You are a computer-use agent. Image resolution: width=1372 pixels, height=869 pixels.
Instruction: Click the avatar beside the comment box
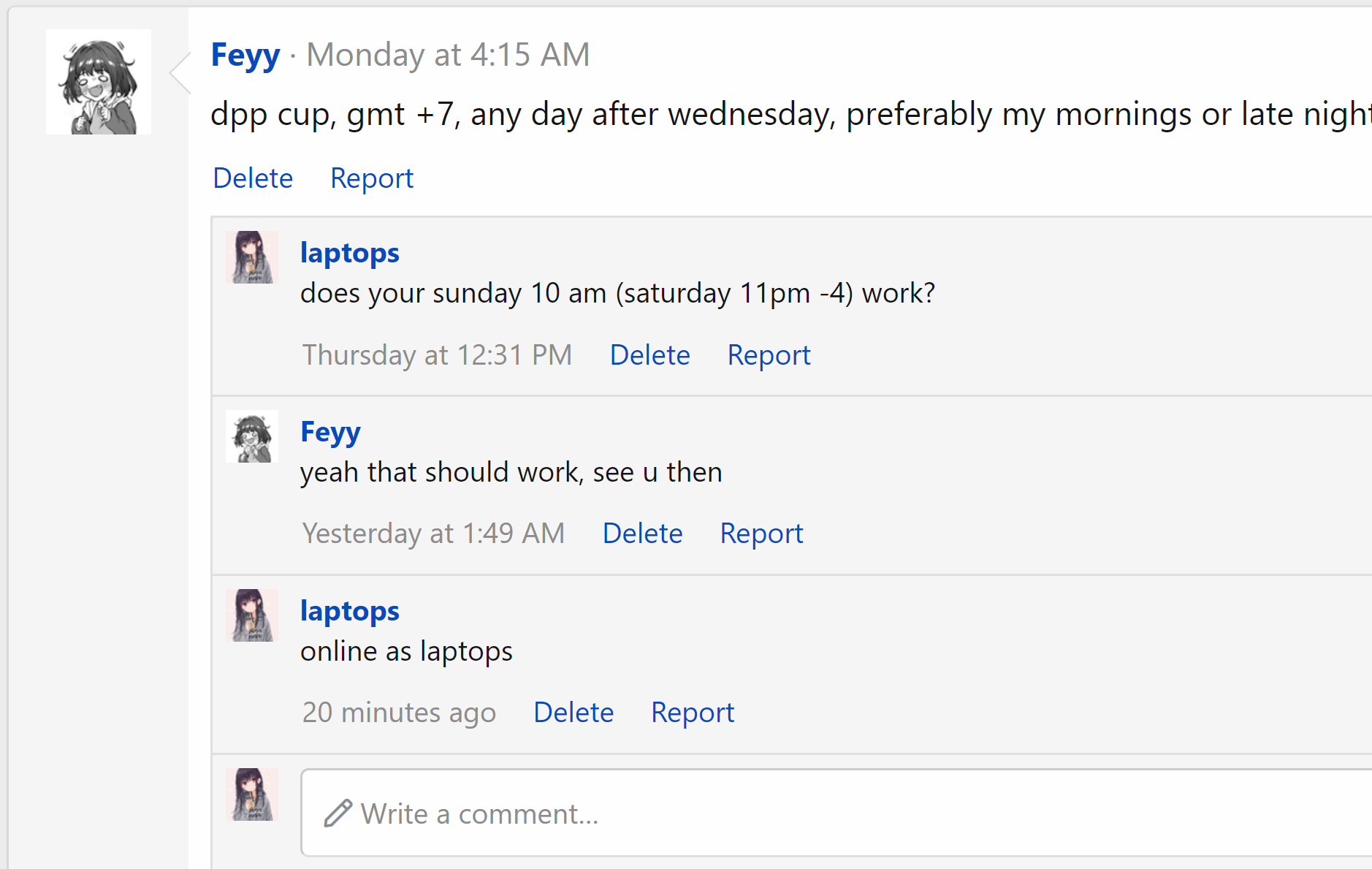pyautogui.click(x=252, y=794)
